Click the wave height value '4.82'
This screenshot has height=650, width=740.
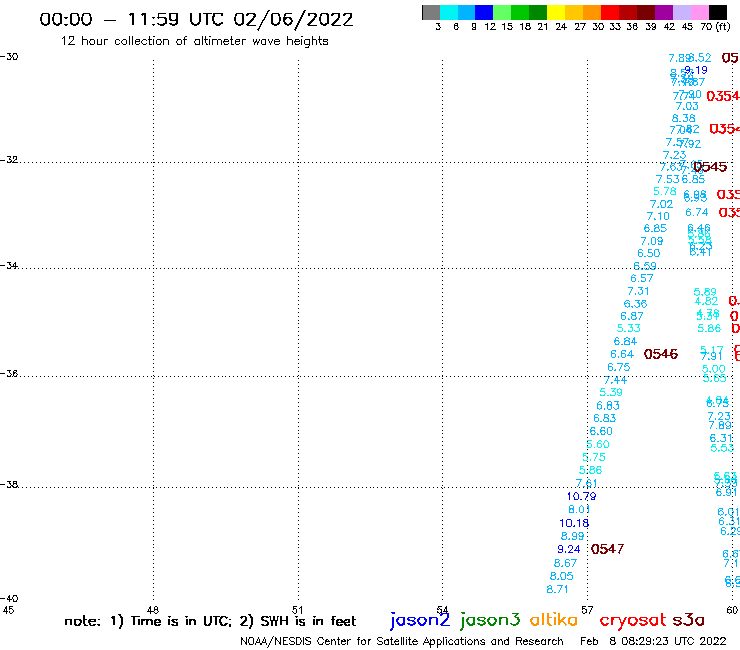tap(706, 301)
